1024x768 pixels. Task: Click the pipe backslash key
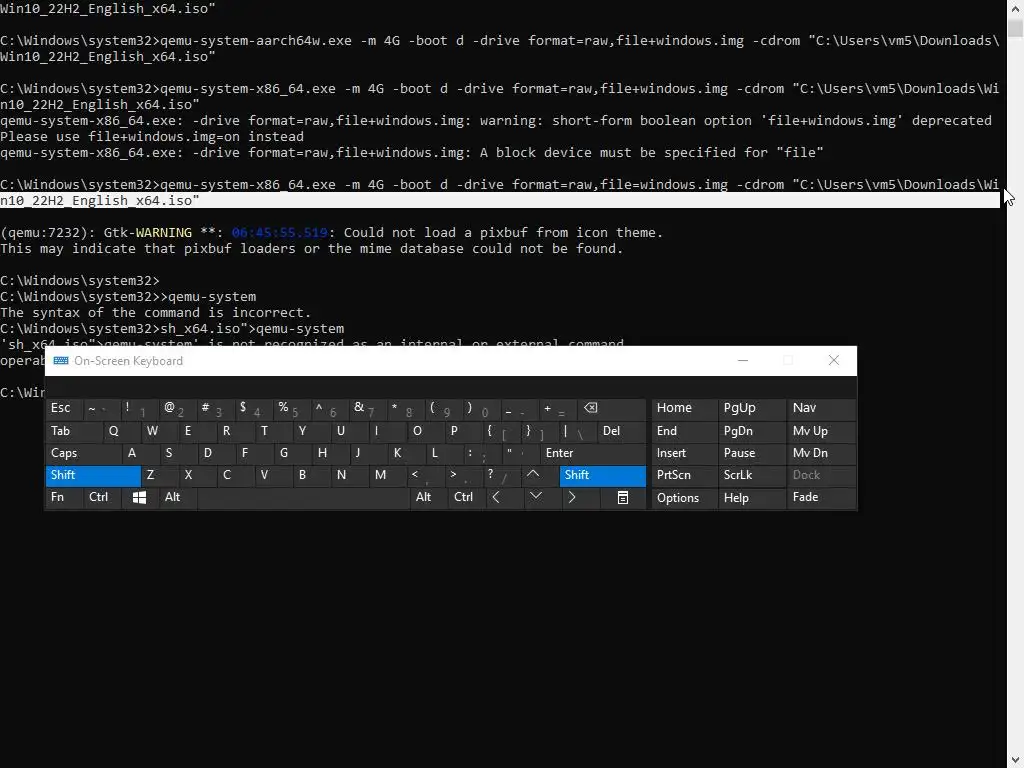(577, 431)
